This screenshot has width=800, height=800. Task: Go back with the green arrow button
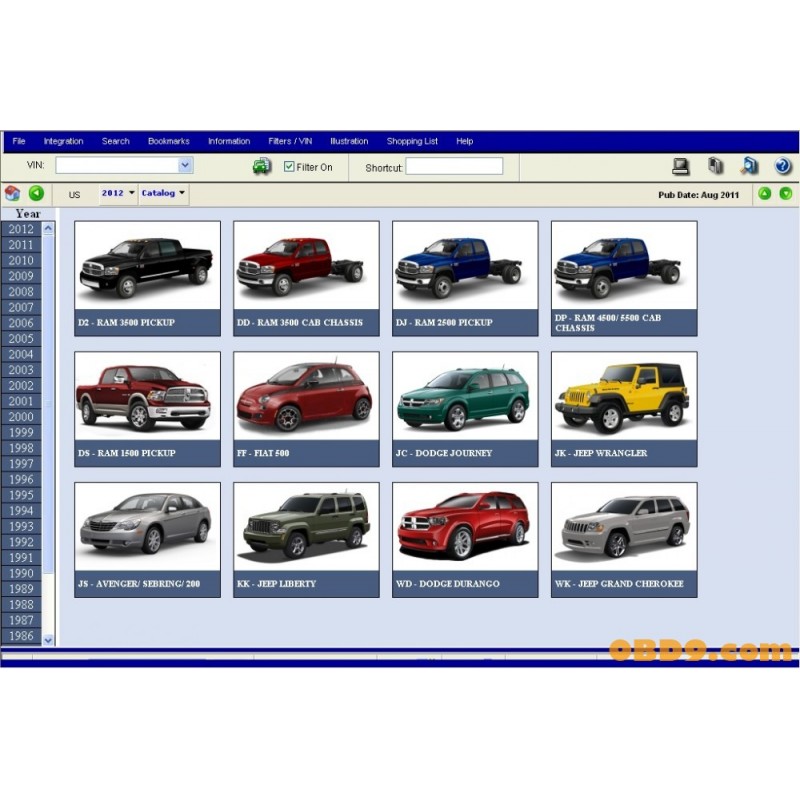36,193
